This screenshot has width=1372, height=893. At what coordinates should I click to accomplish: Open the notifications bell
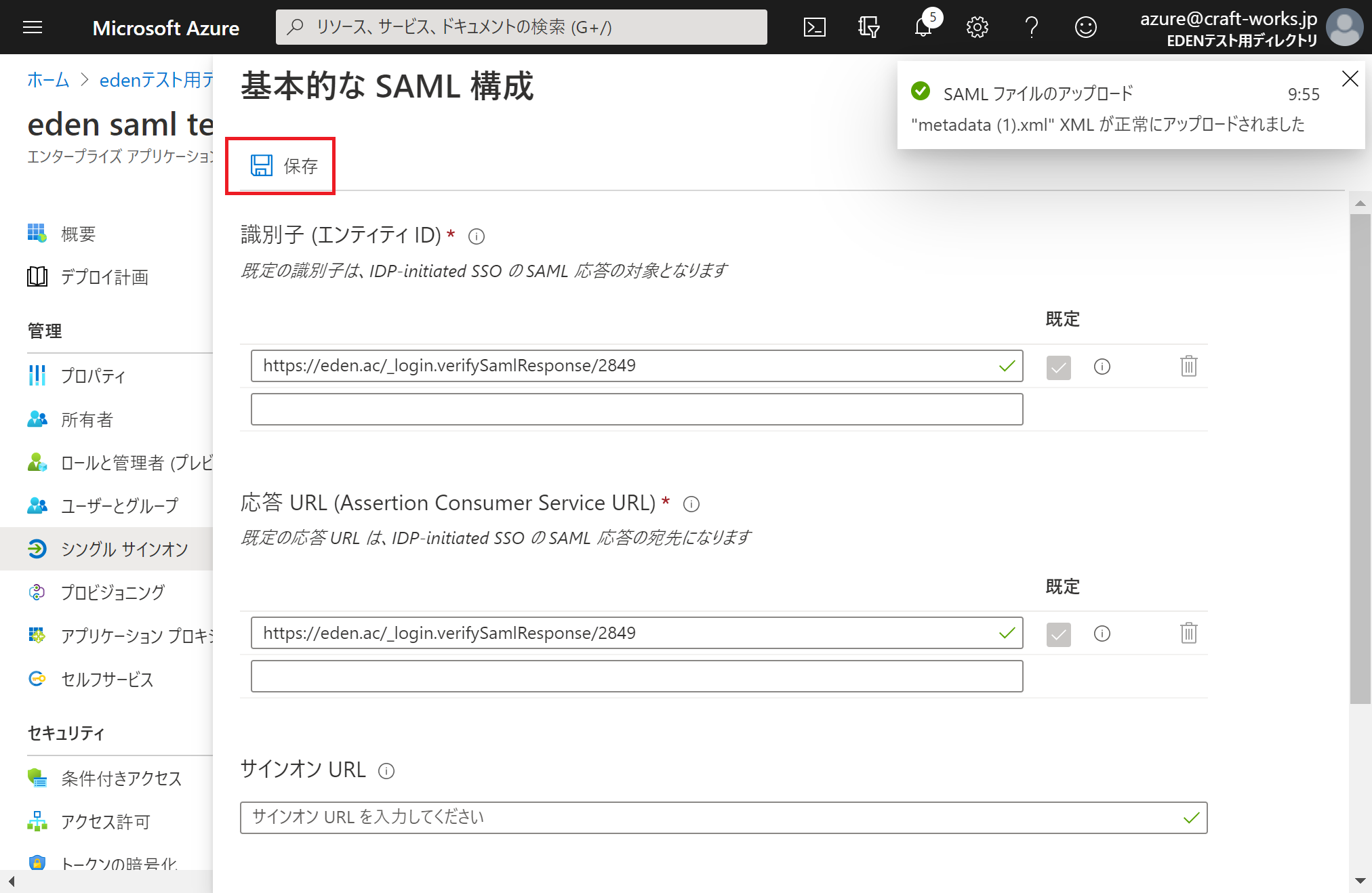923,27
